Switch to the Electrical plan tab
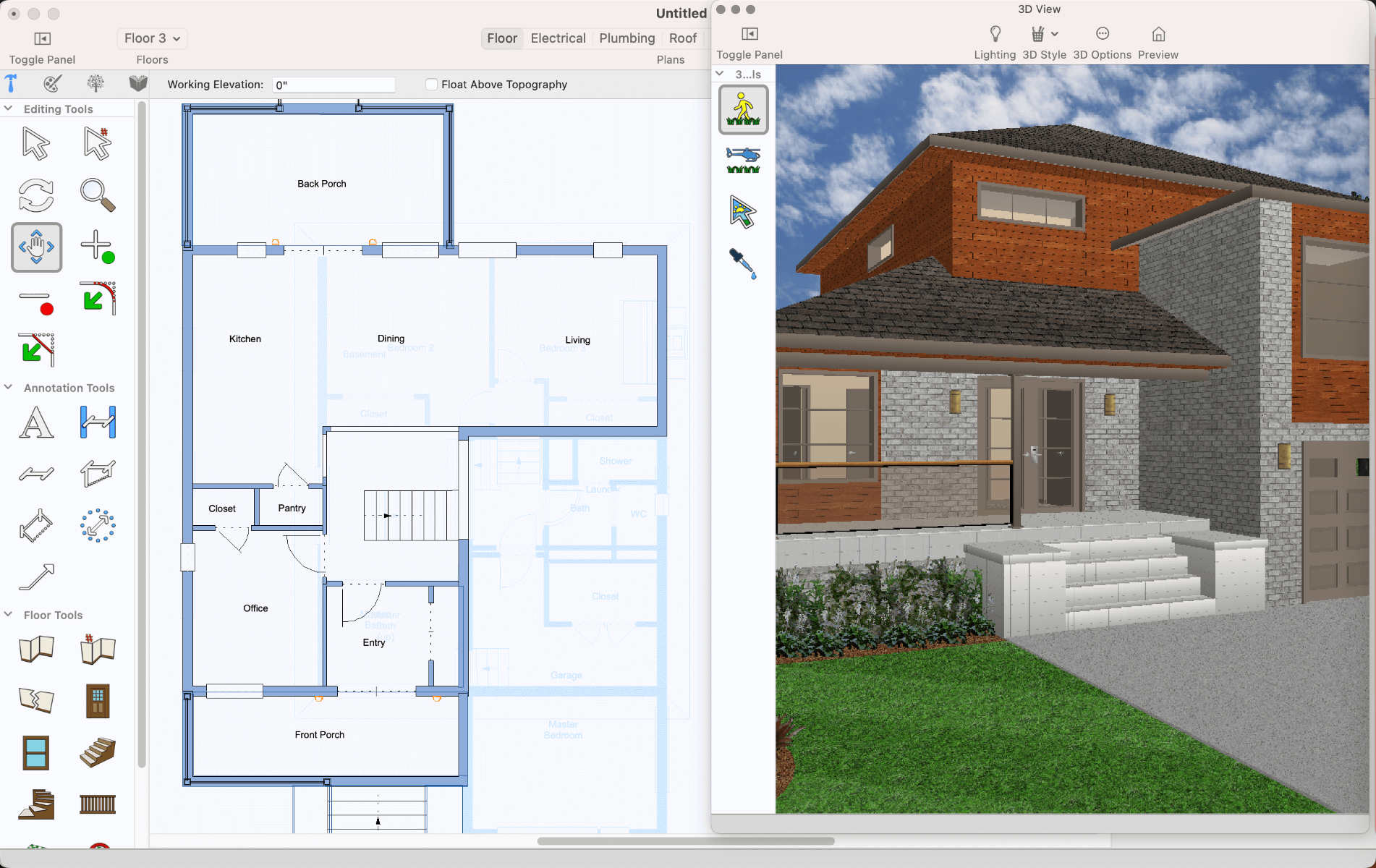Image resolution: width=1376 pixels, height=868 pixels. click(558, 38)
